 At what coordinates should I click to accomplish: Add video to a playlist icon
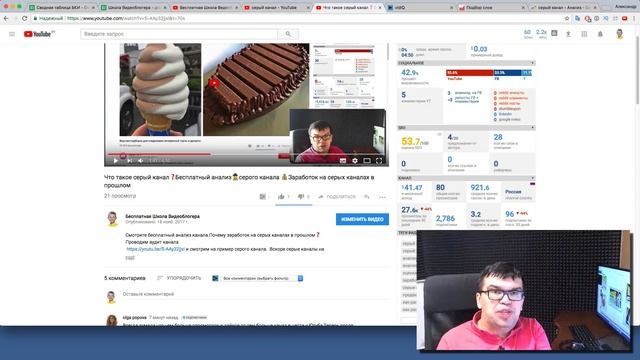pyautogui.click(x=367, y=197)
